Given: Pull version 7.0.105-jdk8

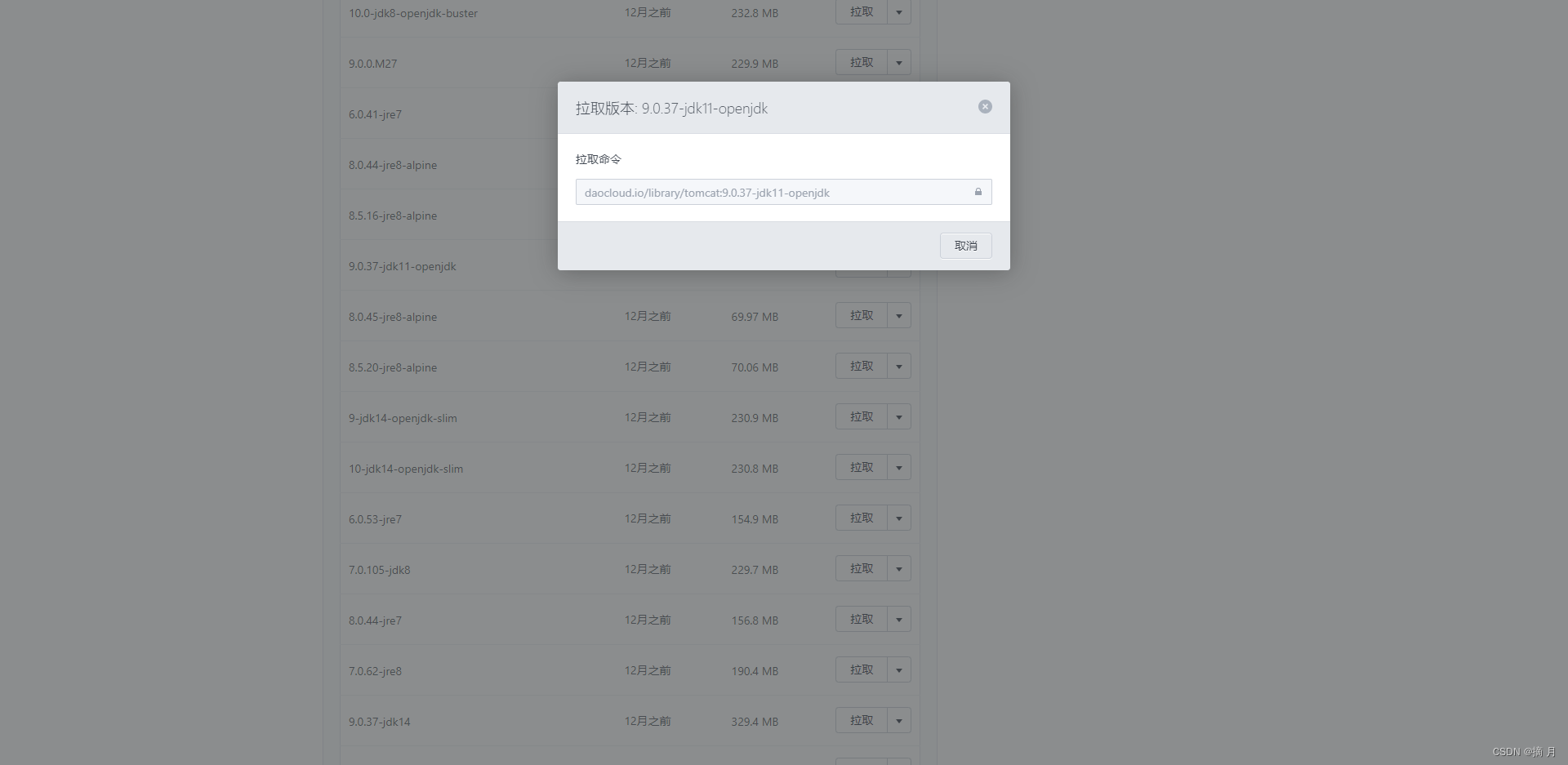Looking at the screenshot, I should click(x=861, y=569).
